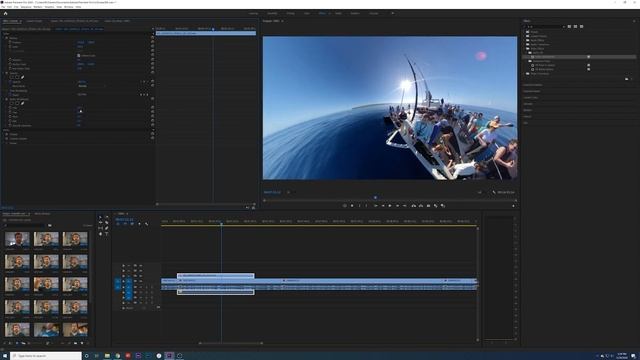Click the Effect Controls mini-timeline playhead

[213, 29]
